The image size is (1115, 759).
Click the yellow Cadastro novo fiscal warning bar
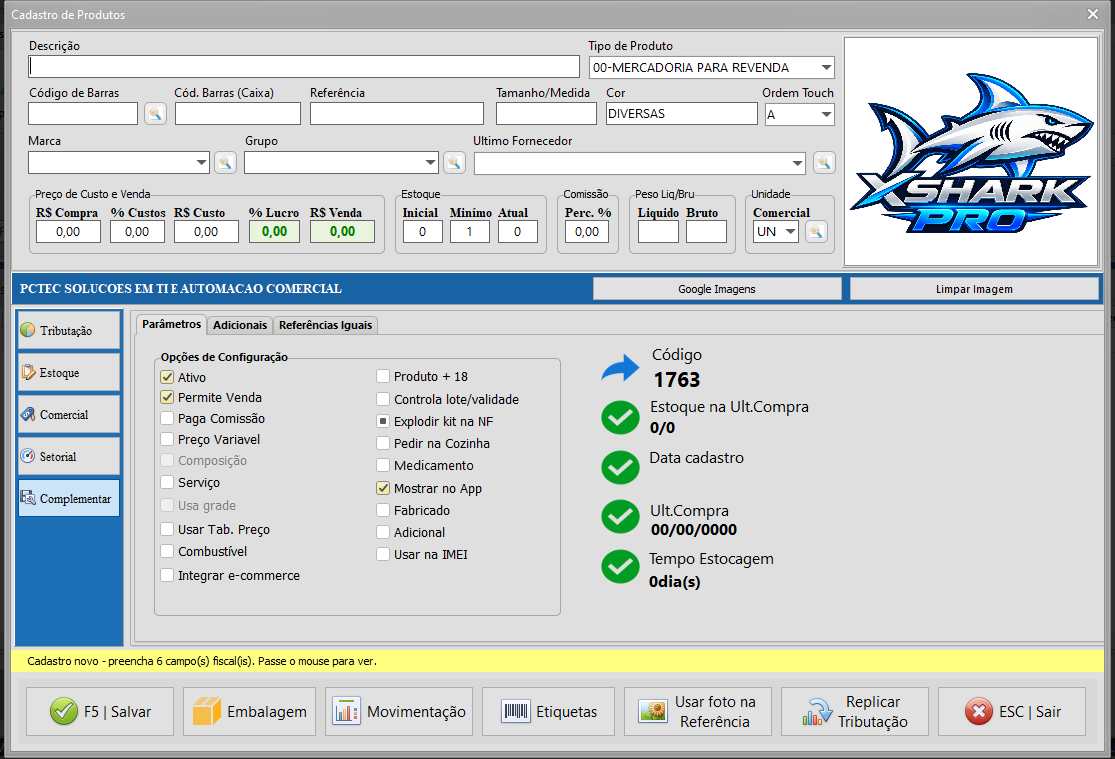click(558, 661)
